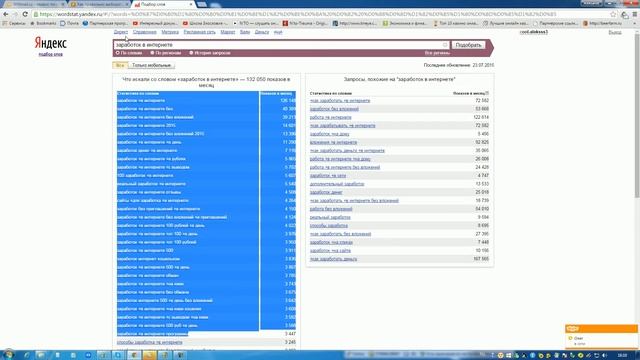This screenshot has width=640, height=360.
Task: Open similar query 'реальный заработок'
Action: coord(330,217)
